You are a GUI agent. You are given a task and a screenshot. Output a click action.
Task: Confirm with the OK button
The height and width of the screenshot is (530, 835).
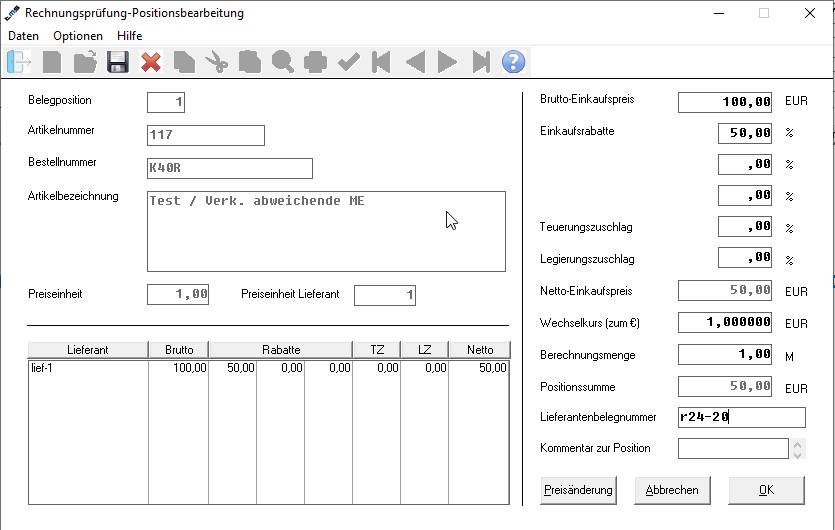pyautogui.click(x=766, y=490)
